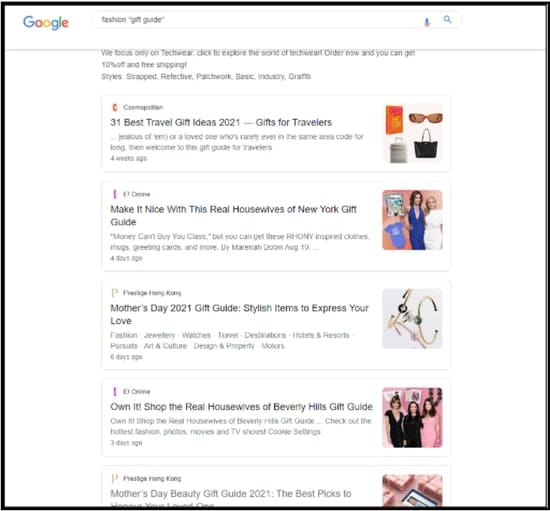Click snippet mentioning "Cookie Settings"
Screen dimensions: 550x511
[241, 426]
